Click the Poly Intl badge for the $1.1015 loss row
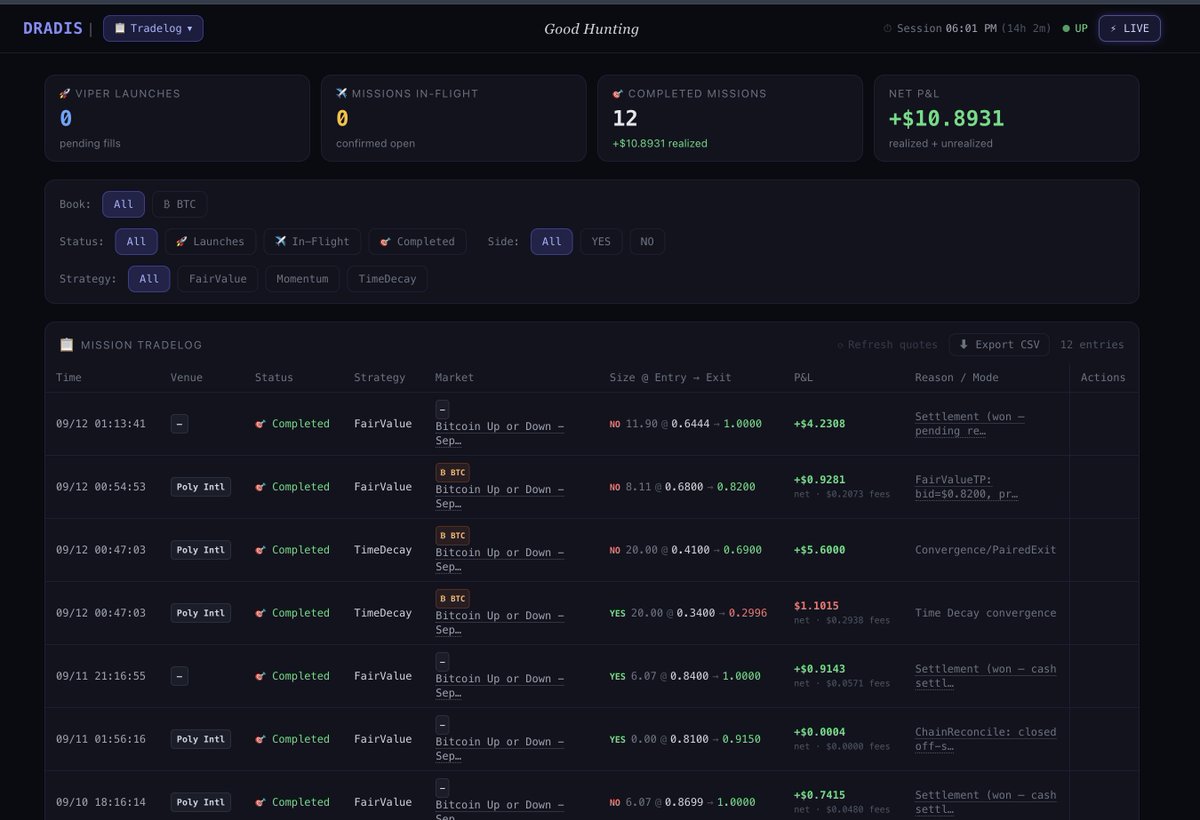1200x820 pixels. [x=201, y=613]
